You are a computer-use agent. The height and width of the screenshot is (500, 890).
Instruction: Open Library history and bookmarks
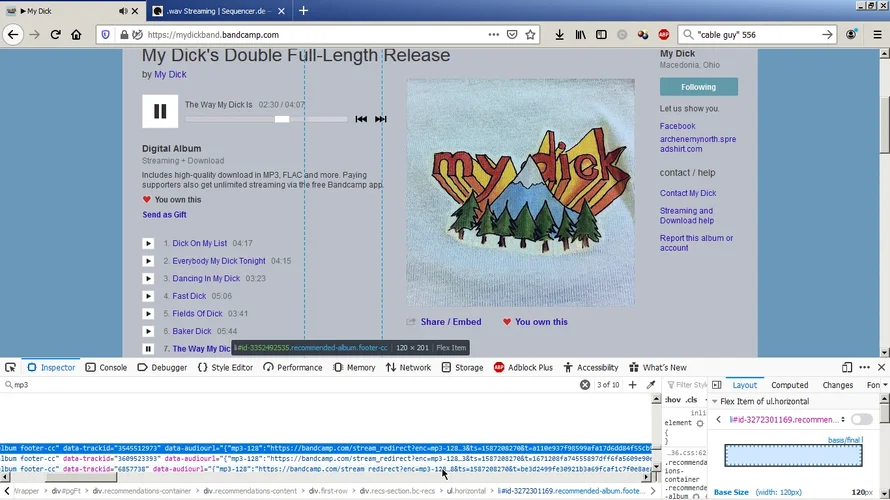coord(580,35)
